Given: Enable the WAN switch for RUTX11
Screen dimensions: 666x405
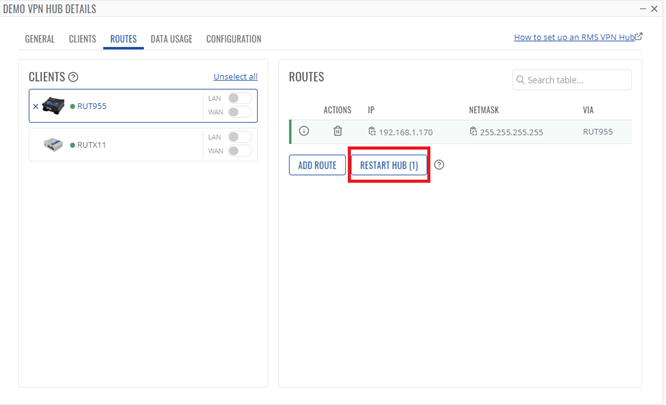Looking at the screenshot, I should click(239, 151).
